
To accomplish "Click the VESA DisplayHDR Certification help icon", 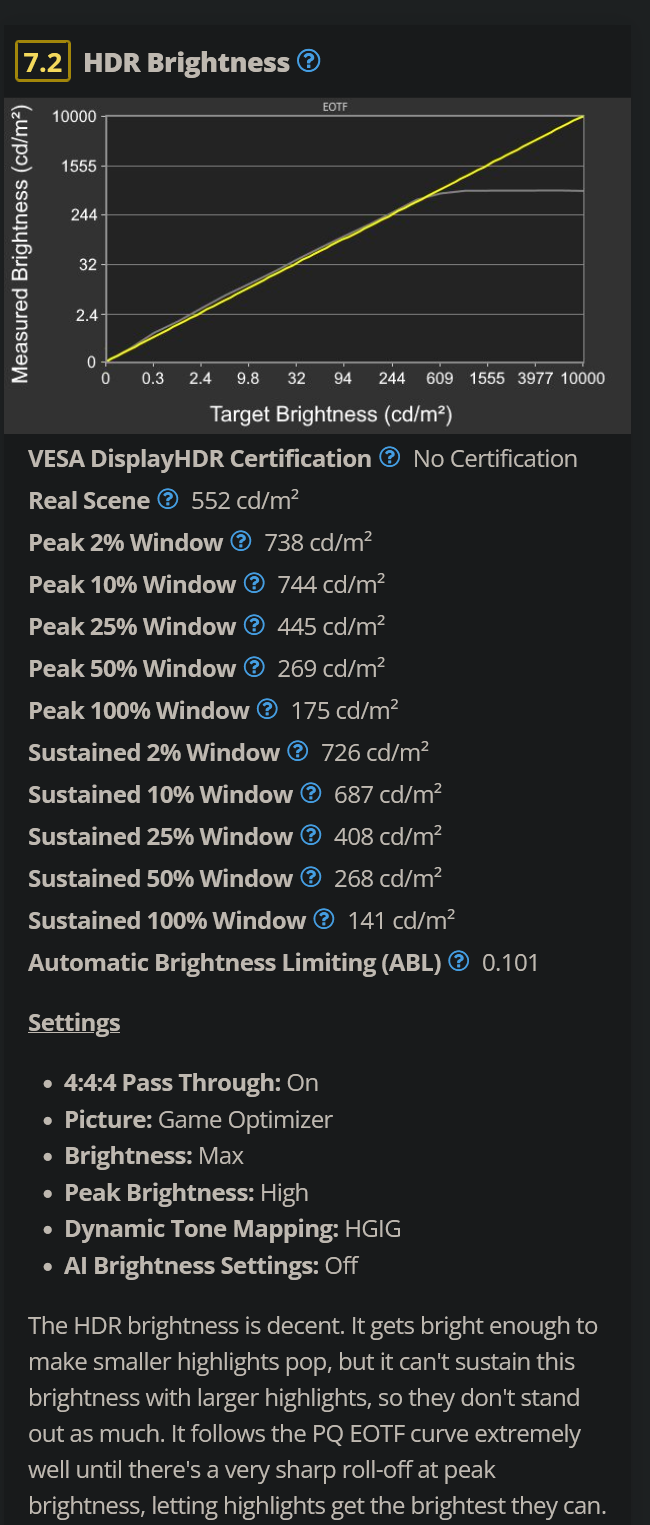I will [389, 458].
